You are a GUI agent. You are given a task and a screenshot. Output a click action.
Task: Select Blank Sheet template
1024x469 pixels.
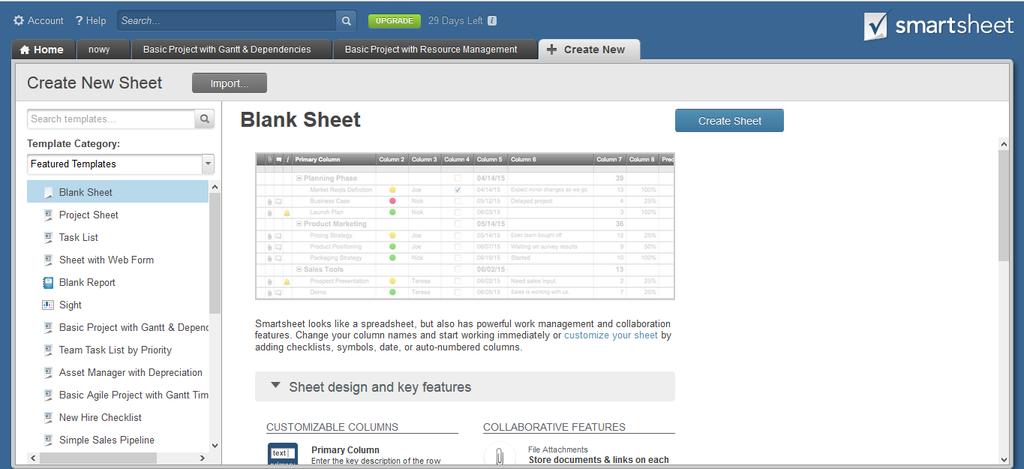click(118, 192)
